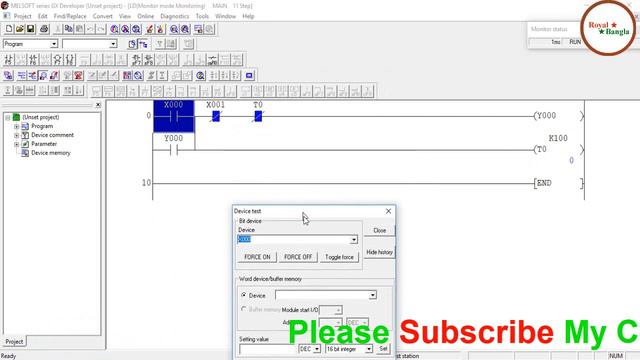Image resolution: width=640 pixels, height=360 pixels.
Task: Click the project data list toggle icon
Action: click(143, 44)
